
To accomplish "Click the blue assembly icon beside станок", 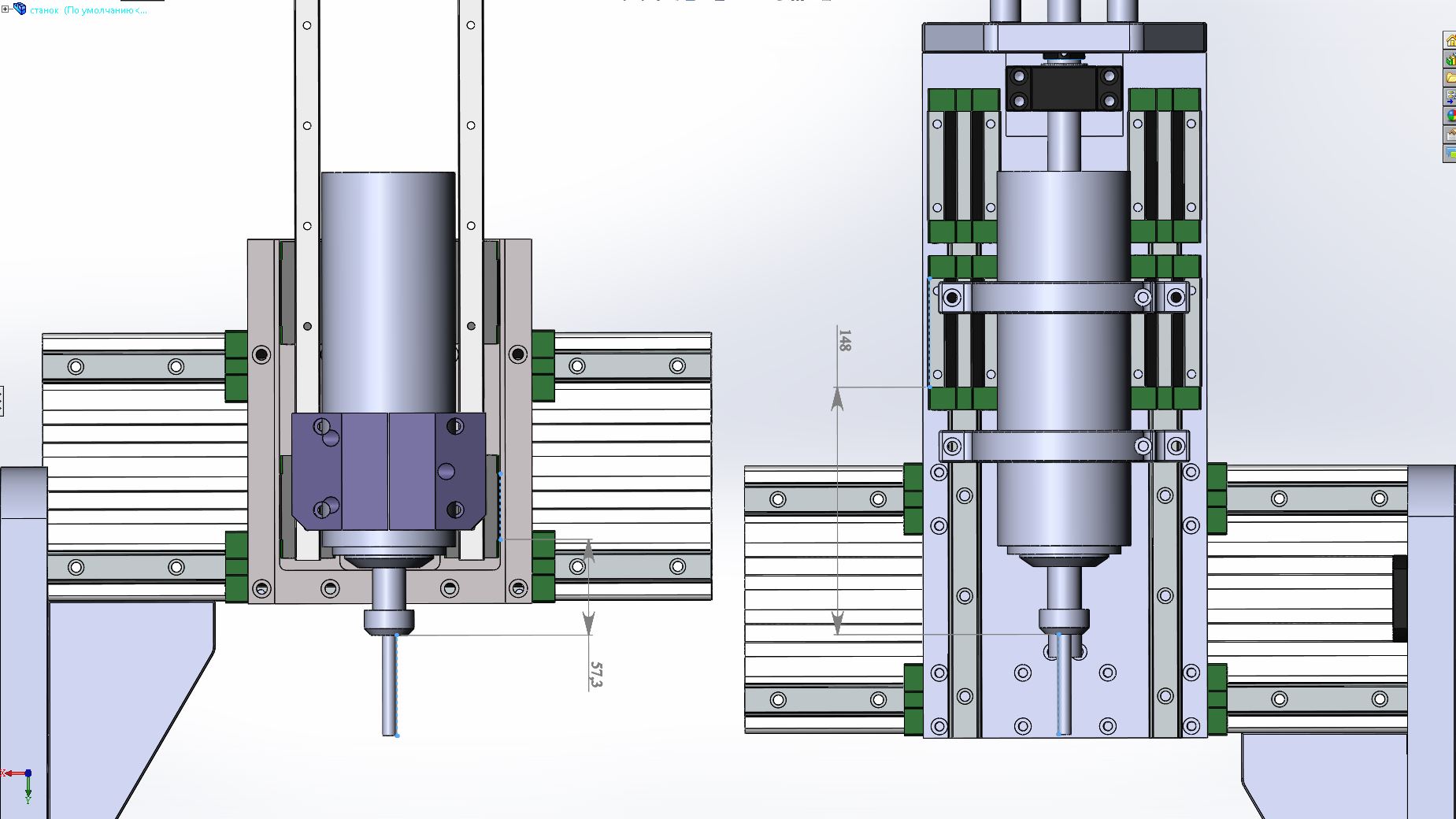I will point(20,9).
